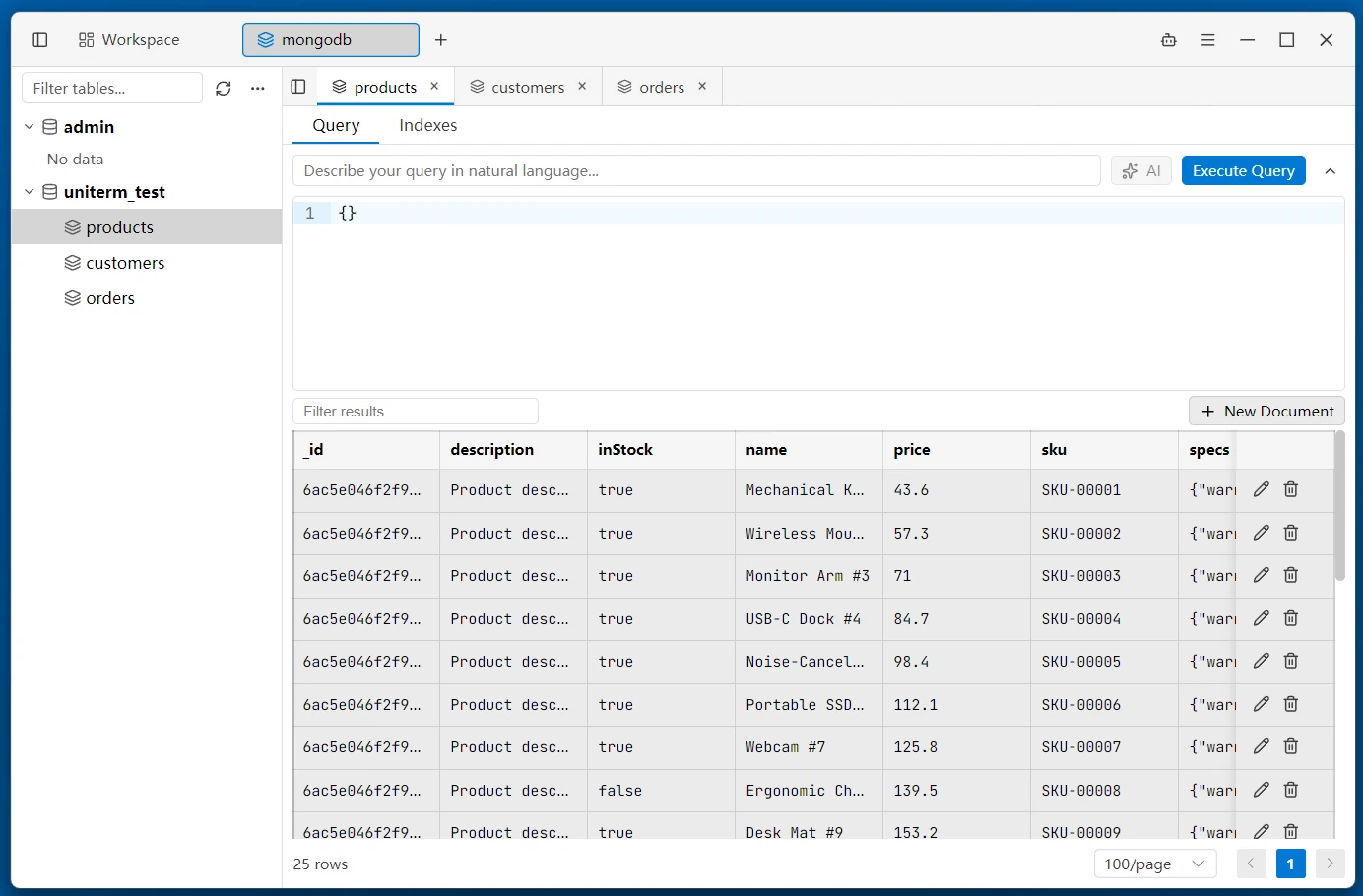This screenshot has width=1363, height=896.
Task: Close the customers tab
Action: pos(582,87)
